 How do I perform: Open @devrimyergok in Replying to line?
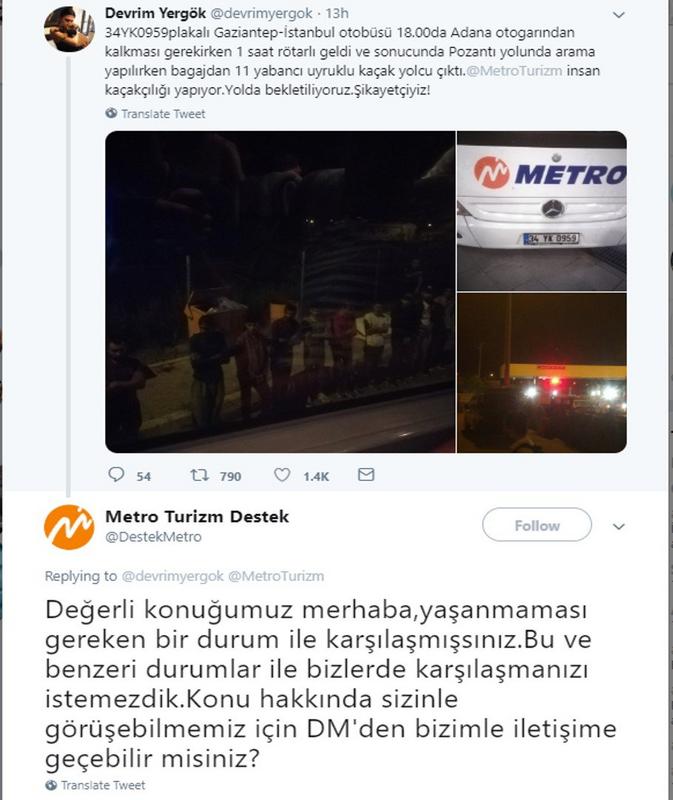(x=172, y=576)
